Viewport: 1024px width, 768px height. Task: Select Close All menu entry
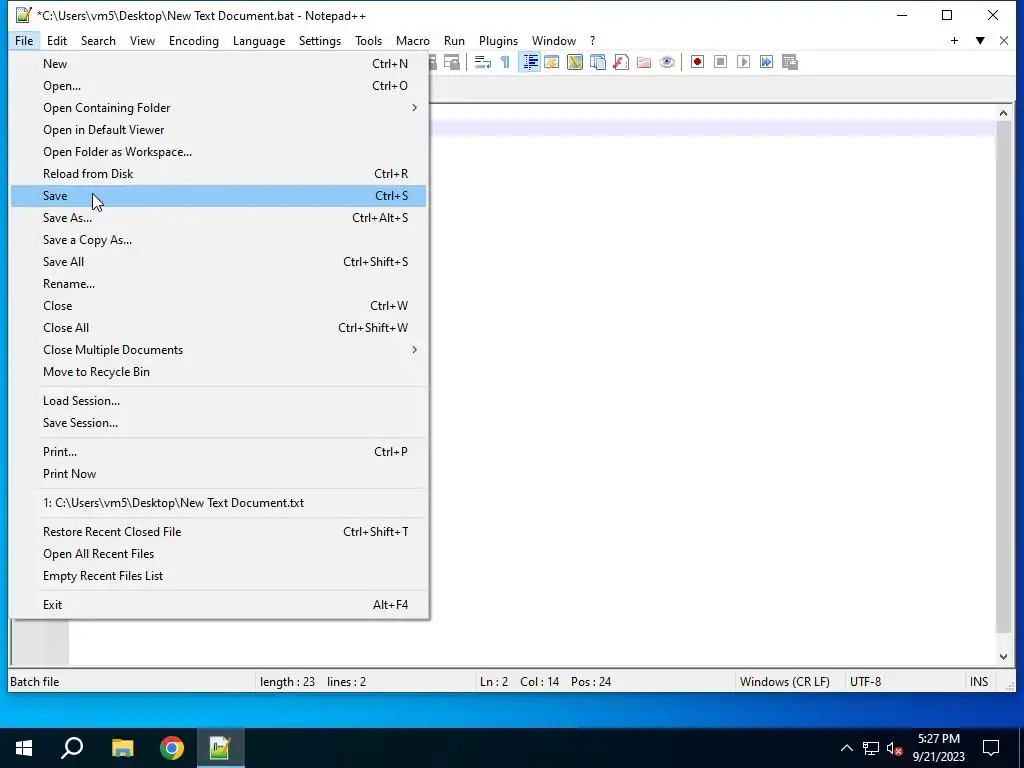tap(218, 328)
